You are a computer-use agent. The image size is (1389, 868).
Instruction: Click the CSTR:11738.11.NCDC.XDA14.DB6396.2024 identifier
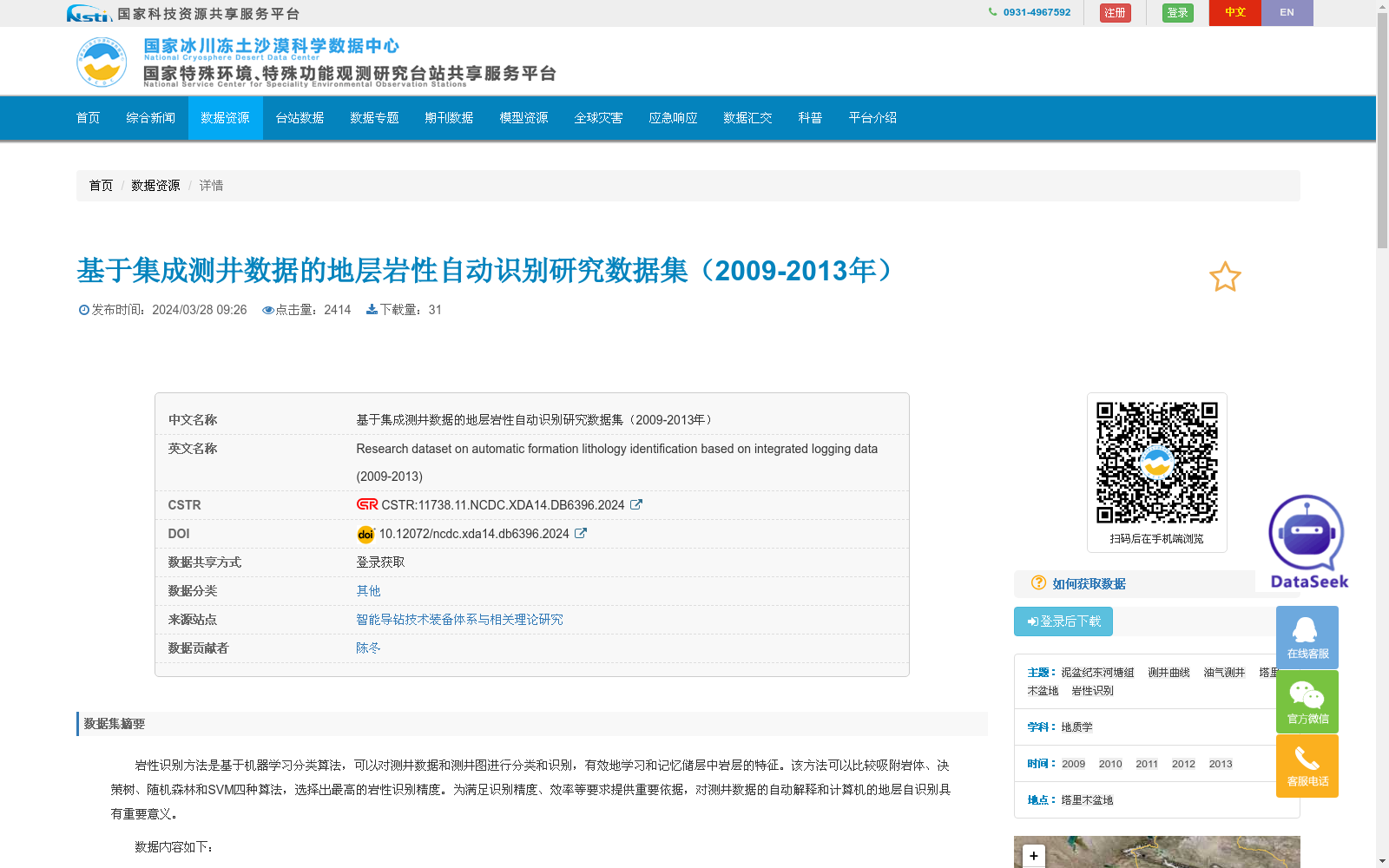[x=503, y=505]
